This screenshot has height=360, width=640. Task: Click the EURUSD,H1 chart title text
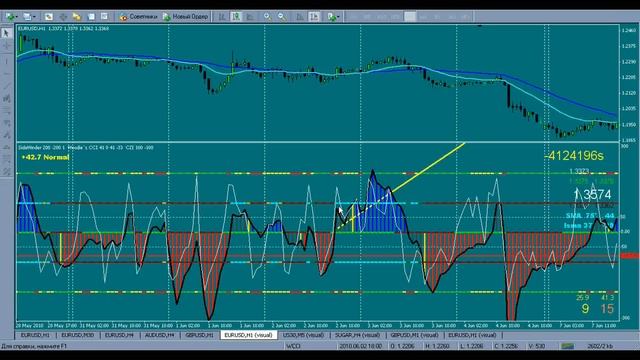63,29
